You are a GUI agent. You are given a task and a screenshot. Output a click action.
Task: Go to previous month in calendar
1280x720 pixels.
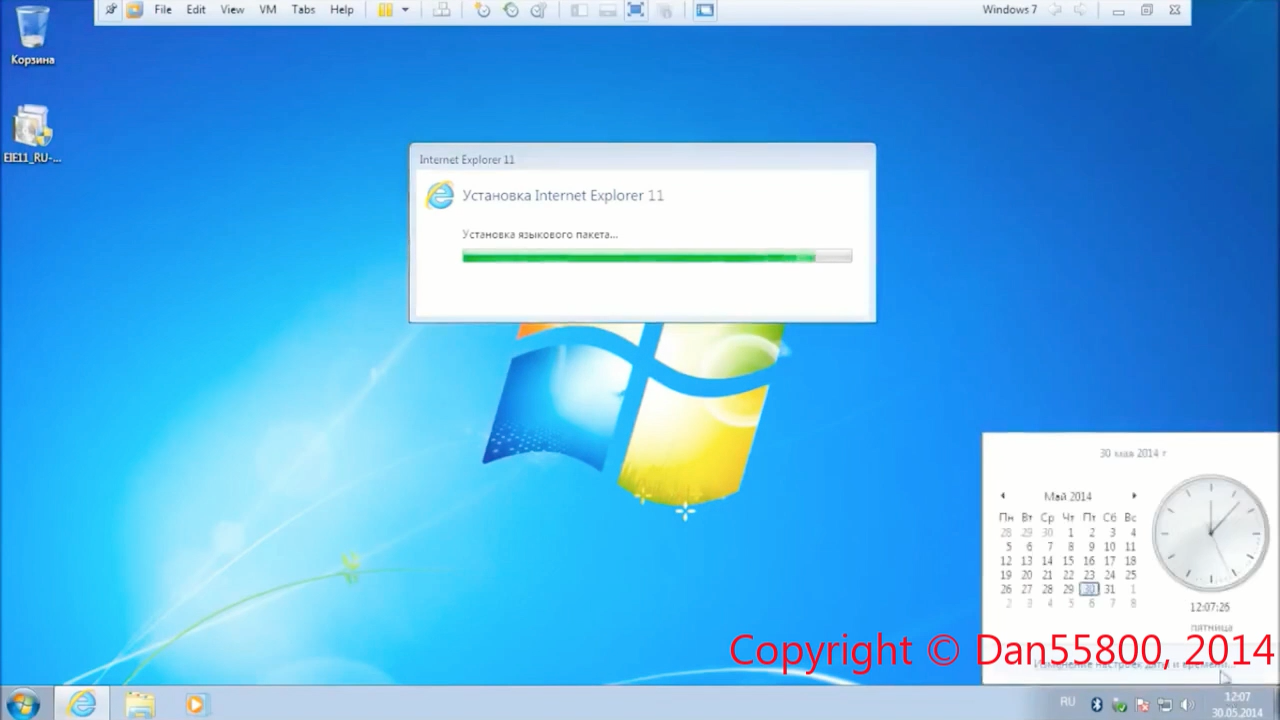[x=1003, y=496]
